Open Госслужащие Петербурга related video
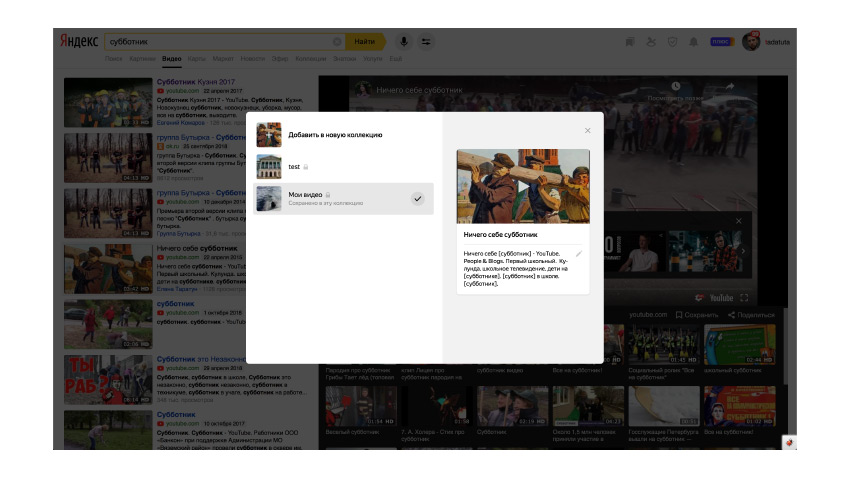Image resolution: width=850 pixels, height=478 pixels. pyautogui.click(x=664, y=406)
